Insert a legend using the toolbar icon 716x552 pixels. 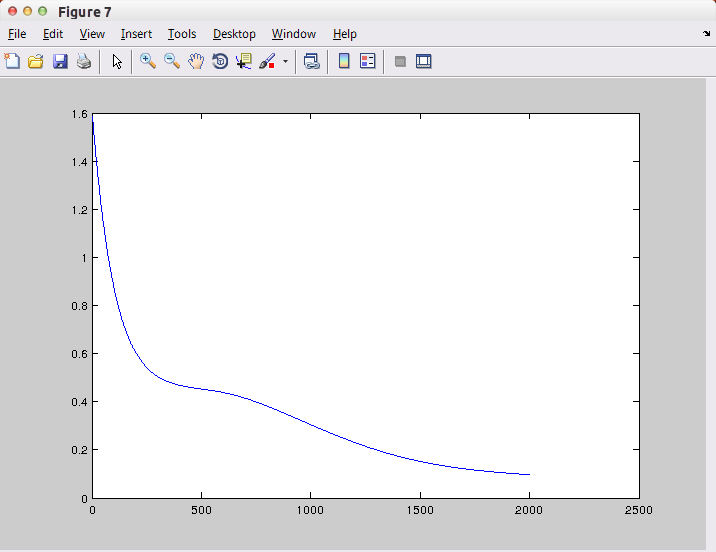[x=368, y=61]
